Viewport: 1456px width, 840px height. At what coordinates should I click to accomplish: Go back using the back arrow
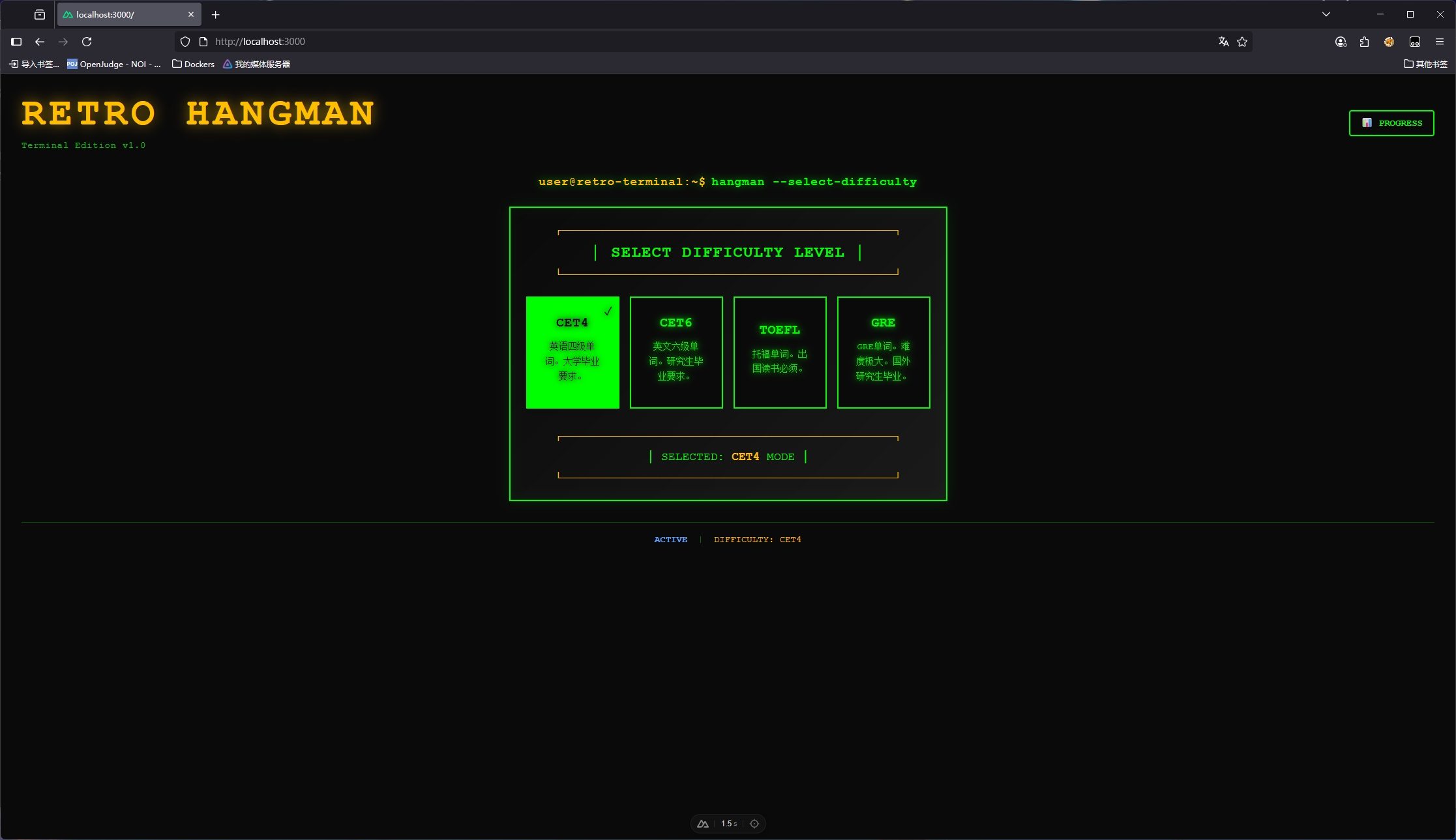40,42
